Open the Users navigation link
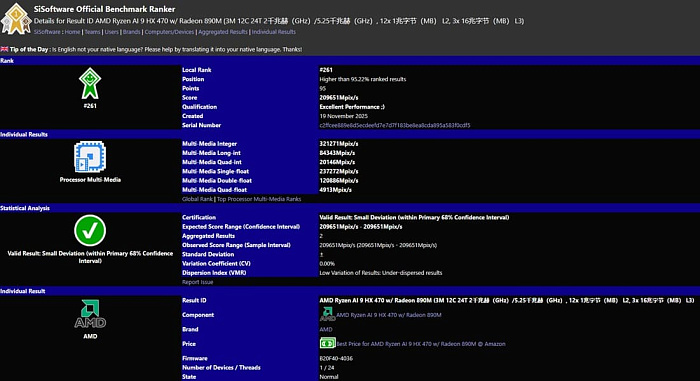Viewport: 700px width, 381px height. pos(112,32)
